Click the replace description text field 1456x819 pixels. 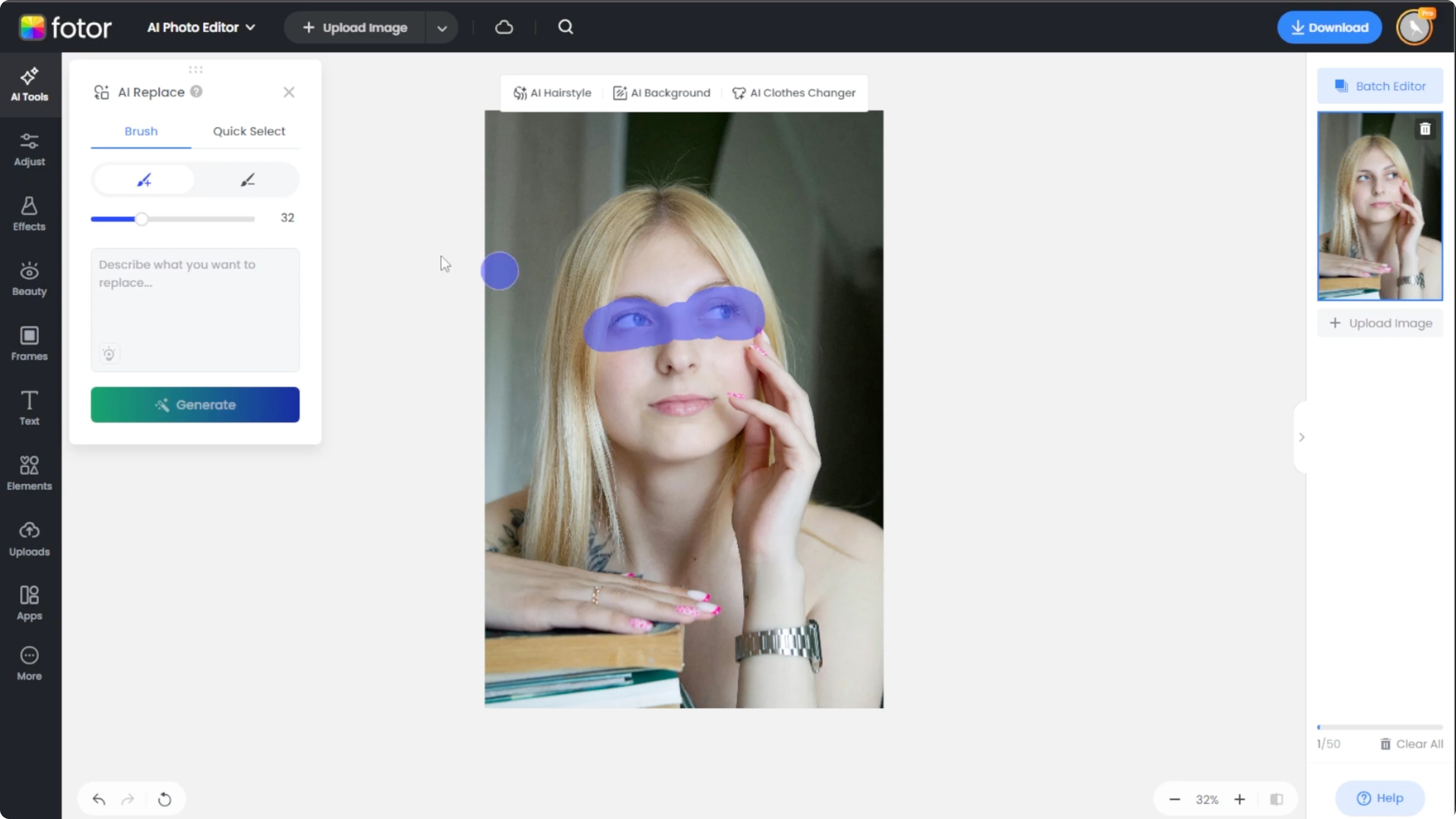[195, 310]
